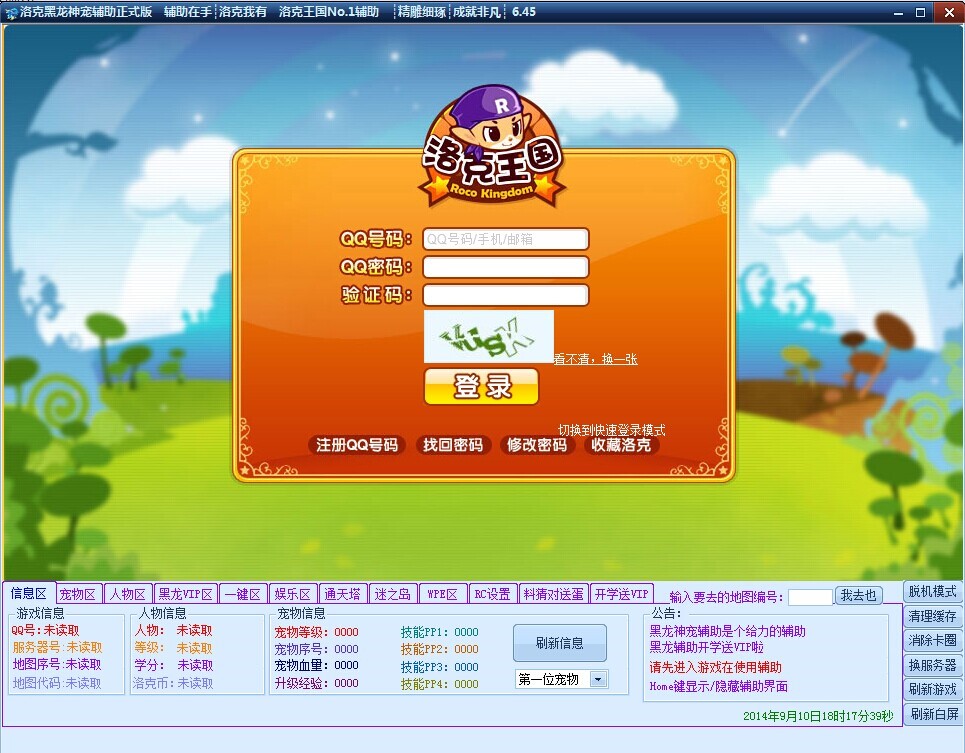This screenshot has width=965, height=753.
Task: Click 刷新信息 button
Action: [559, 643]
